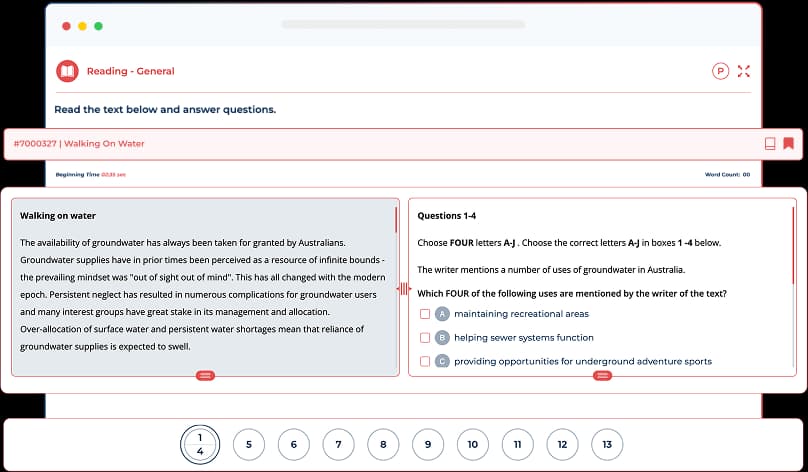The width and height of the screenshot is (808, 472).
Task: Toggle fullscreen with the expand icon
Action: (x=743, y=71)
